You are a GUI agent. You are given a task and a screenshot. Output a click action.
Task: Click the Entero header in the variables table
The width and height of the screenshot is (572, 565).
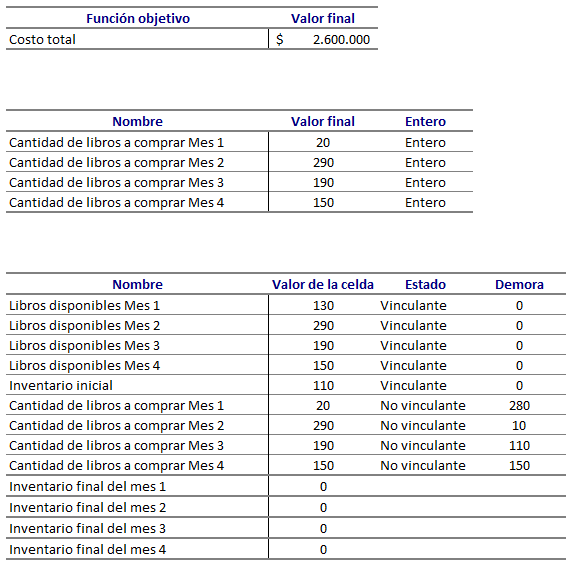pos(425,121)
